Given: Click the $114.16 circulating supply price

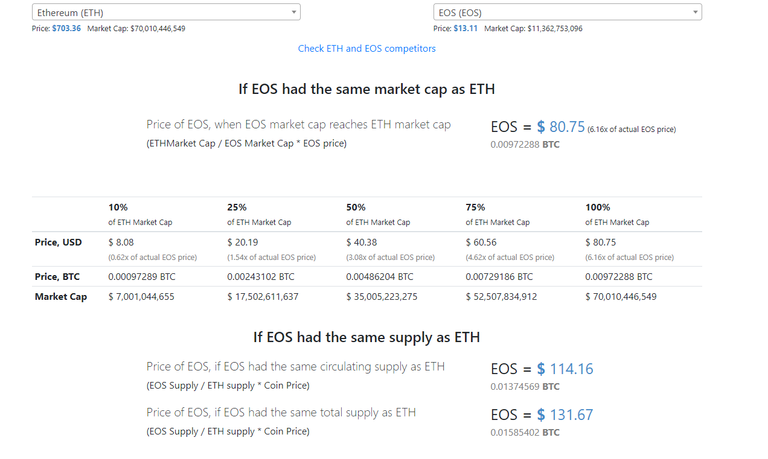Looking at the screenshot, I should point(565,369).
